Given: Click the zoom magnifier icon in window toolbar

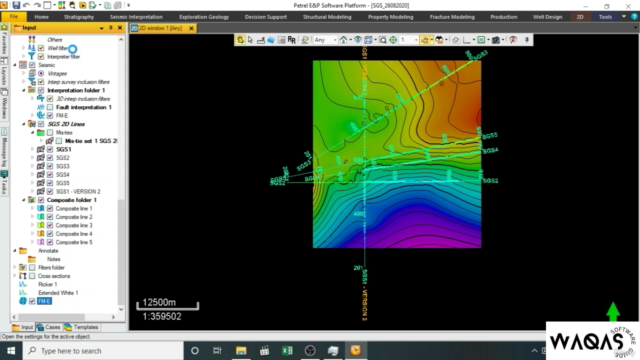Looking at the screenshot, I should tap(382, 40).
